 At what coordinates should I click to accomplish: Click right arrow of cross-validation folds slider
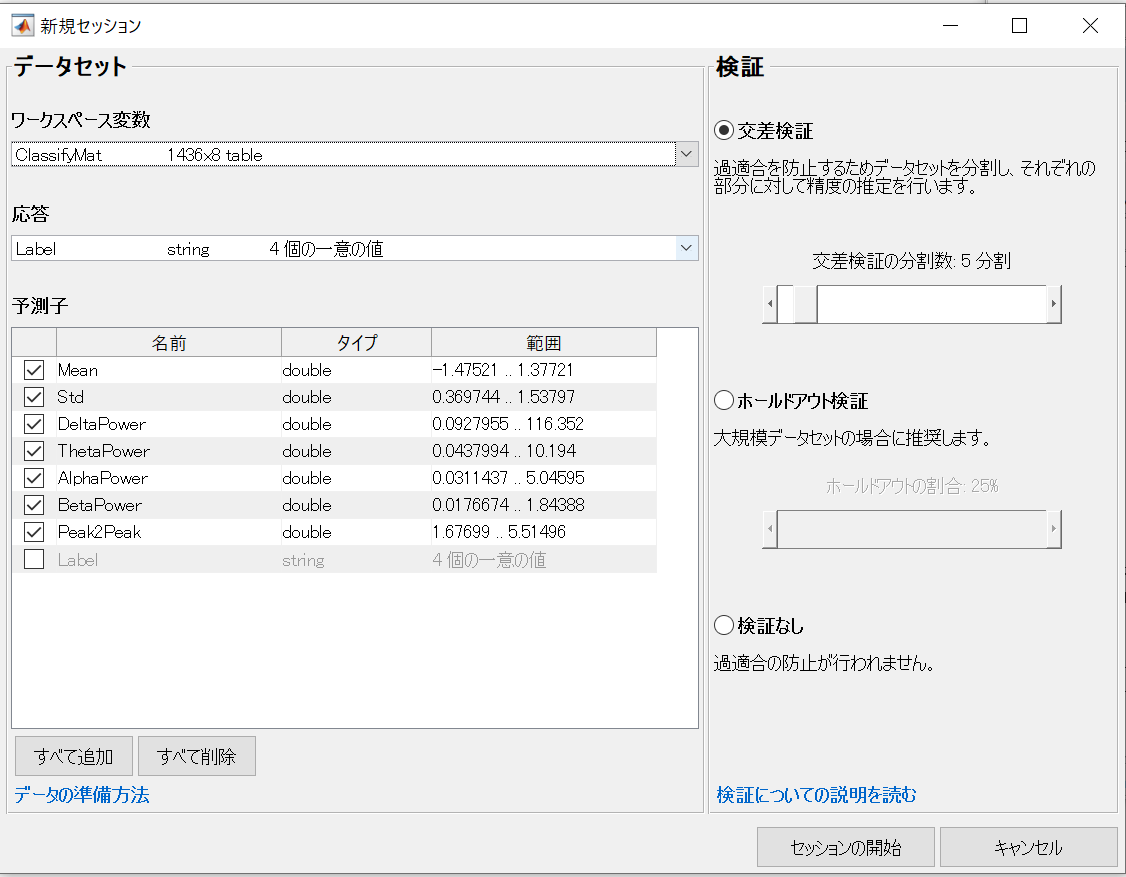(1053, 304)
